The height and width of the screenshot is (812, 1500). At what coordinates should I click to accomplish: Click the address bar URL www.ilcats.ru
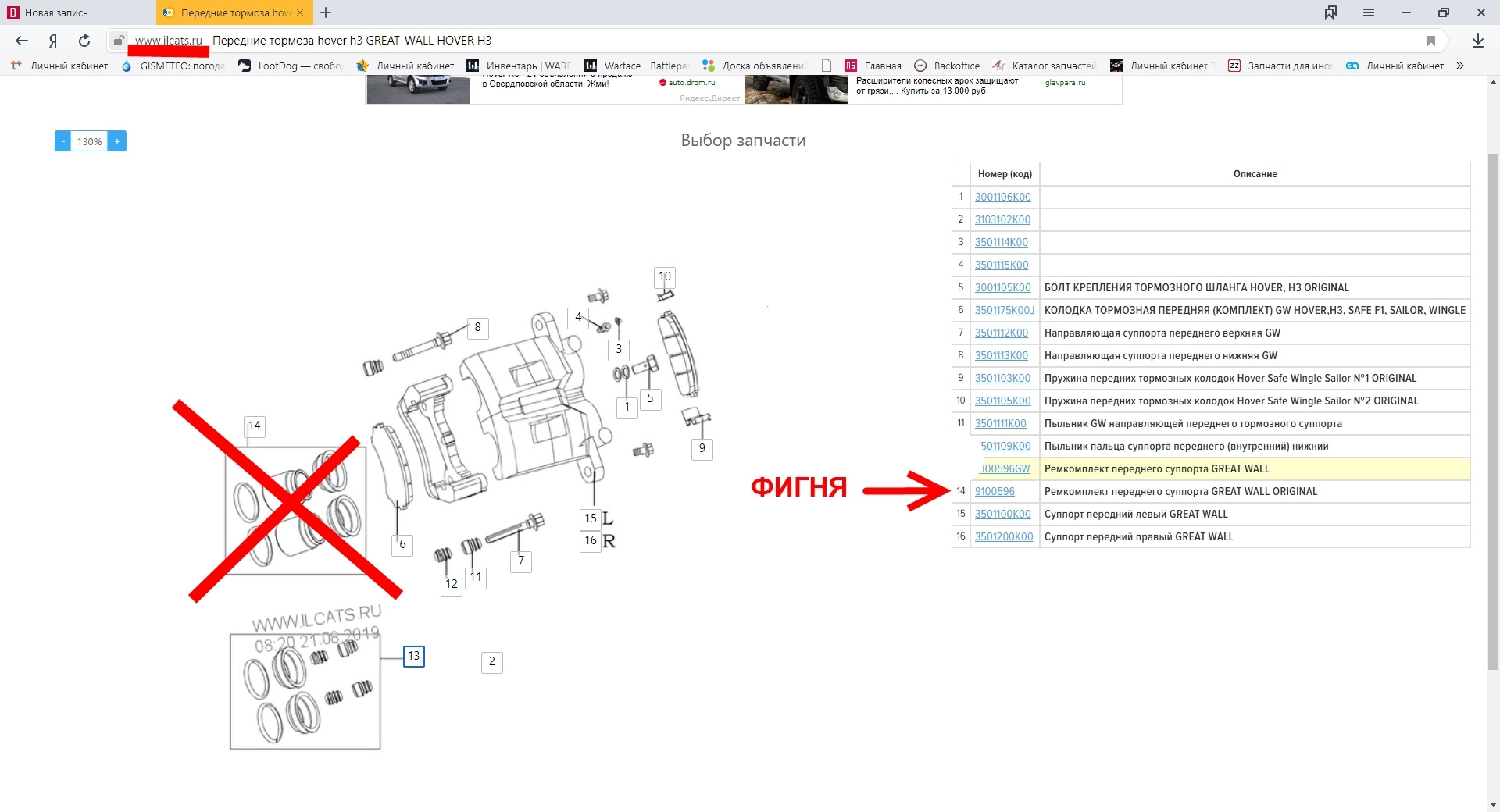[x=169, y=41]
